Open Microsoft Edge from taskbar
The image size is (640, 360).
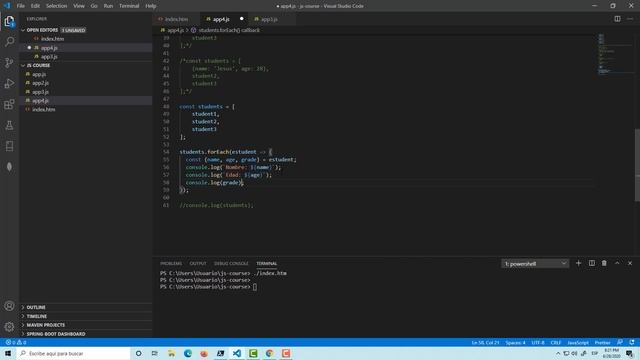point(188,353)
